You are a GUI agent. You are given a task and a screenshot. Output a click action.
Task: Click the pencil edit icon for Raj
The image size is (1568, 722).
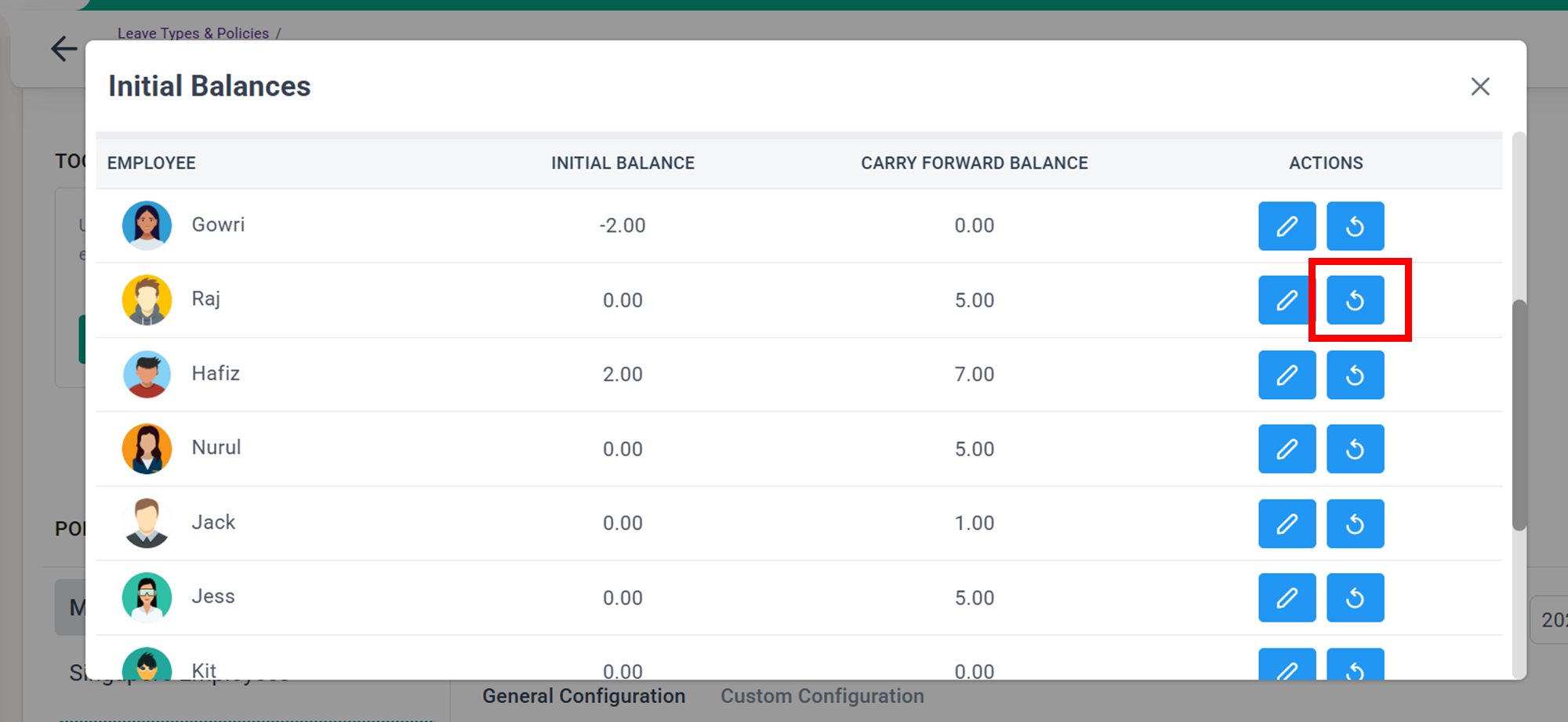point(1287,300)
